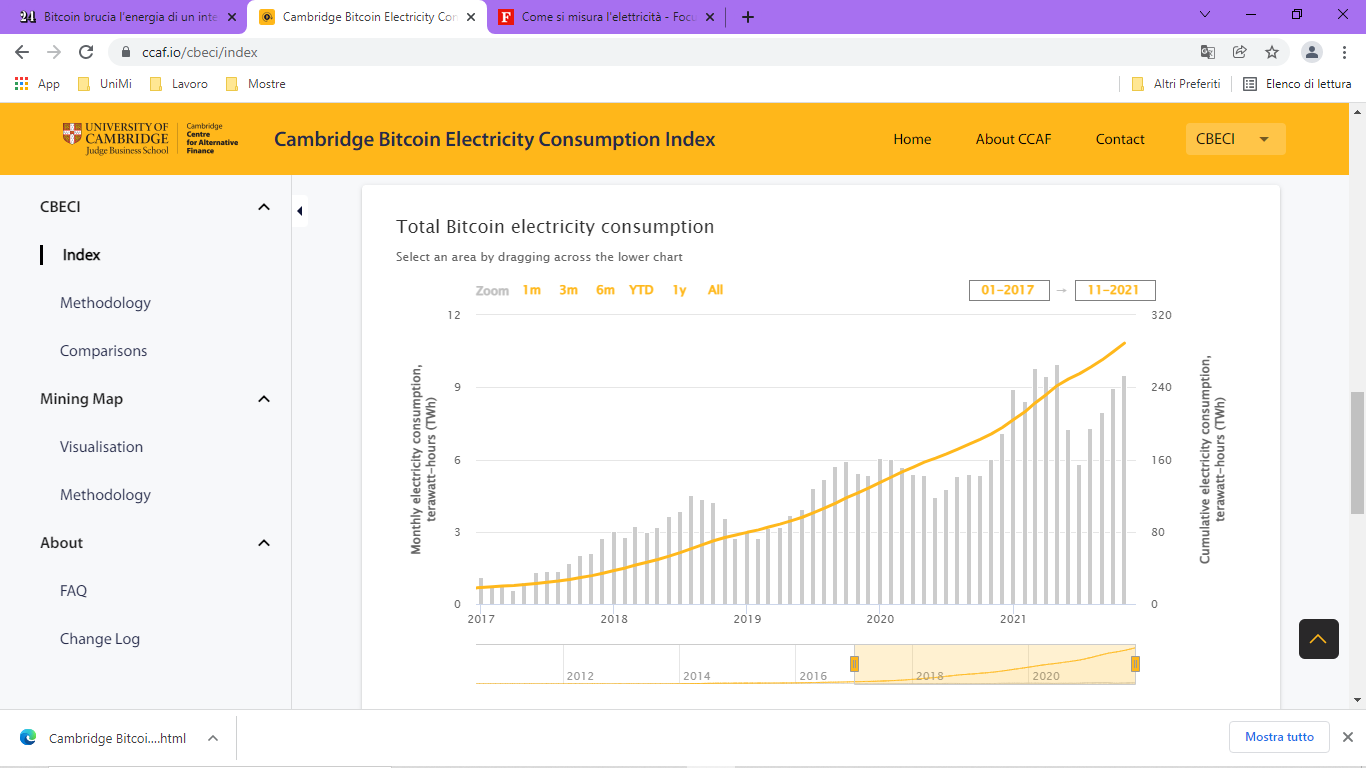Open the tab search dropdown arrow
1366x768 pixels.
click(1205, 14)
